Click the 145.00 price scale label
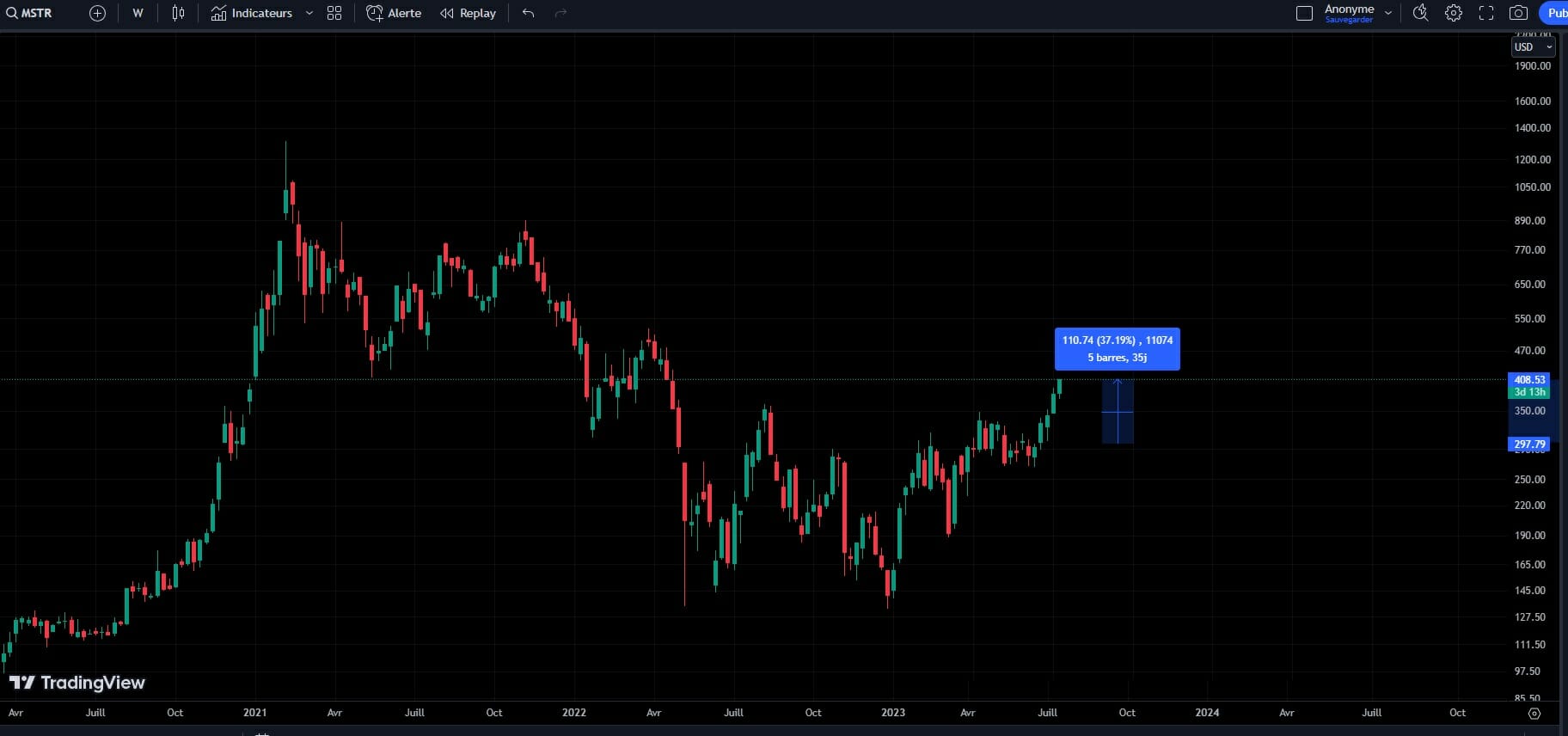The height and width of the screenshot is (736, 1568). click(x=1529, y=590)
